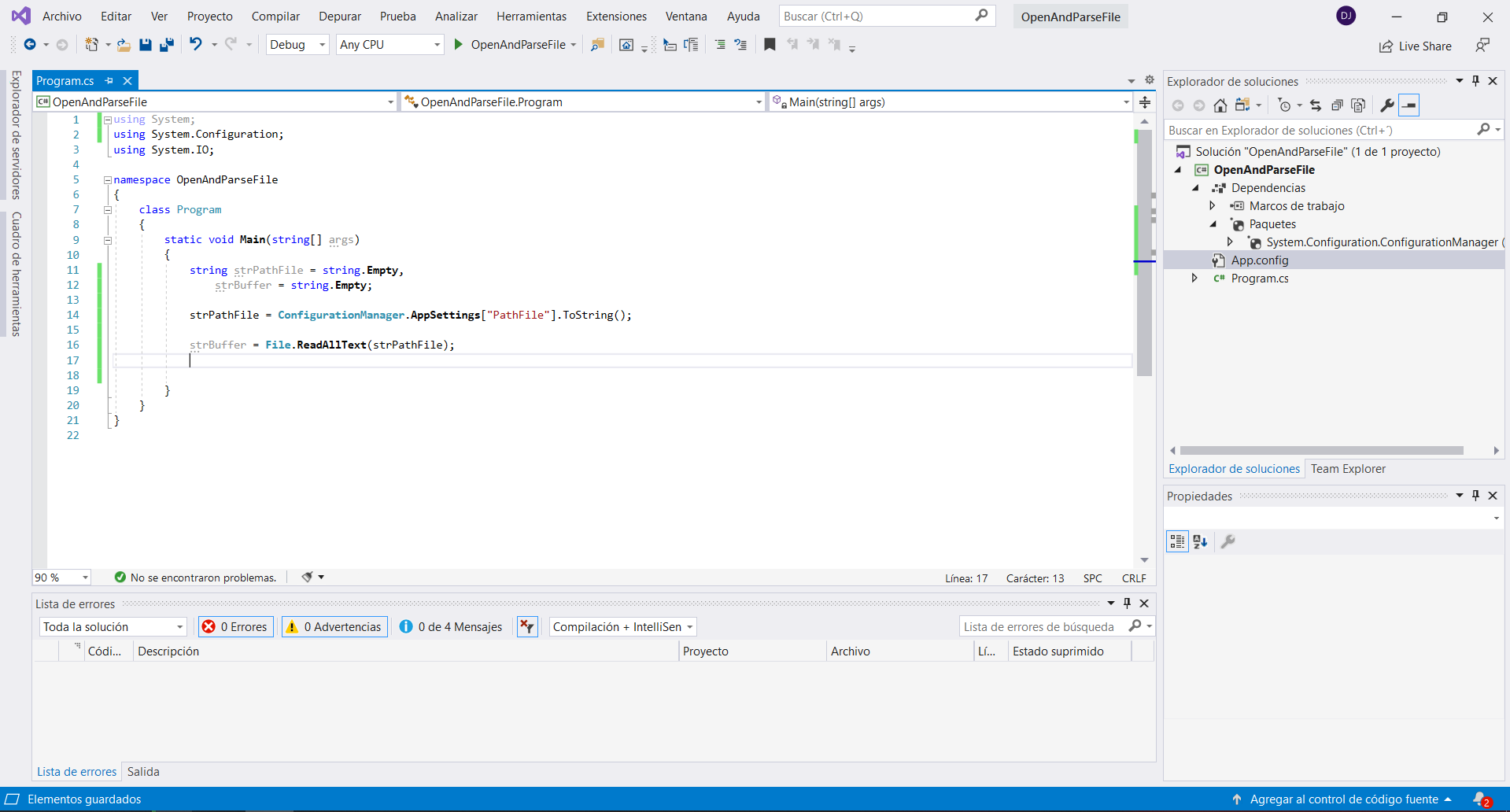Image resolution: width=1510 pixels, height=812 pixels.
Task: Click the Save All toolbar icon
Action: 166,45
